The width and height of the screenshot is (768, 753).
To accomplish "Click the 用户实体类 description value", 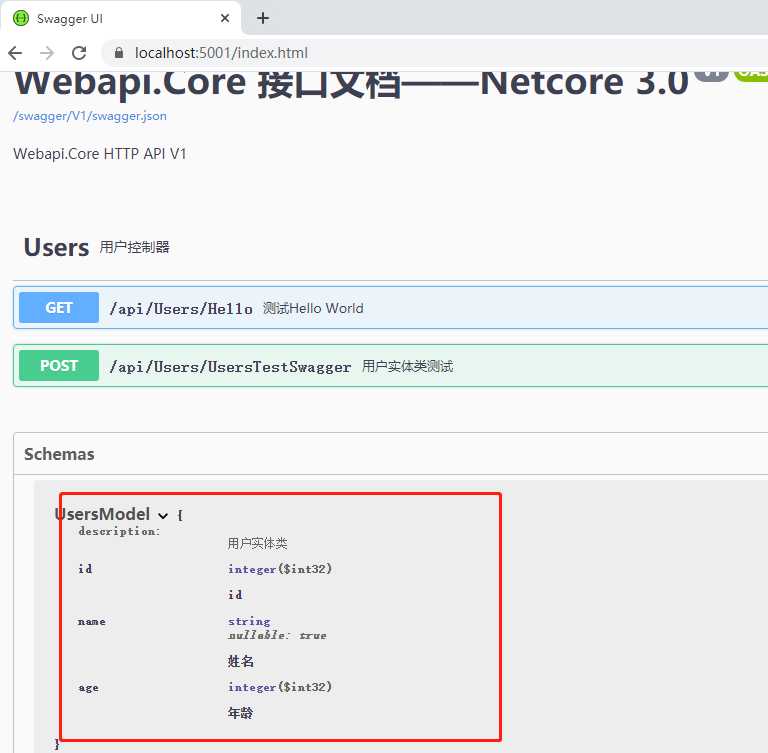I will (258, 543).
